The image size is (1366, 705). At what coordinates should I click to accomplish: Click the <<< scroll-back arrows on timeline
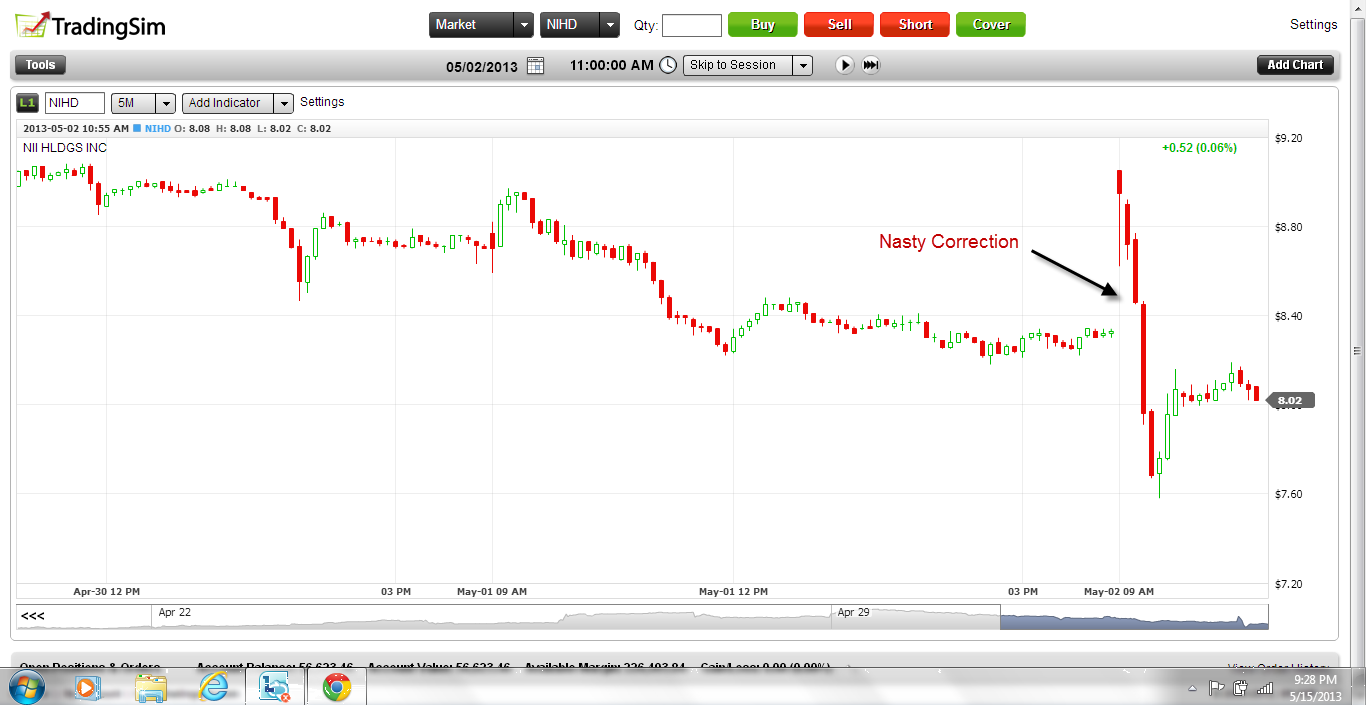tap(33, 616)
